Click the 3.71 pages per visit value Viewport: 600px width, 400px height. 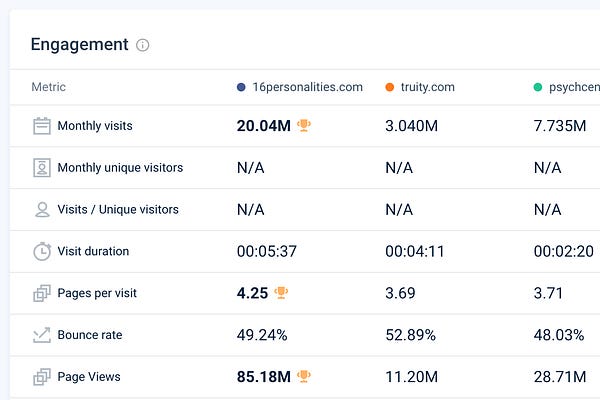548,293
